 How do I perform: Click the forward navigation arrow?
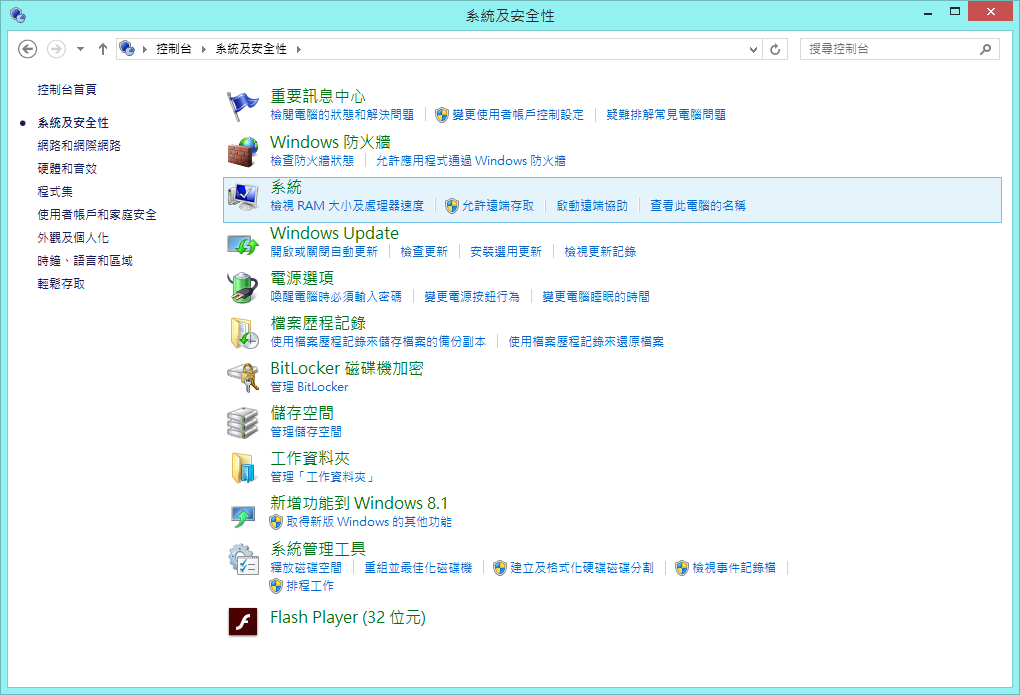[57, 49]
